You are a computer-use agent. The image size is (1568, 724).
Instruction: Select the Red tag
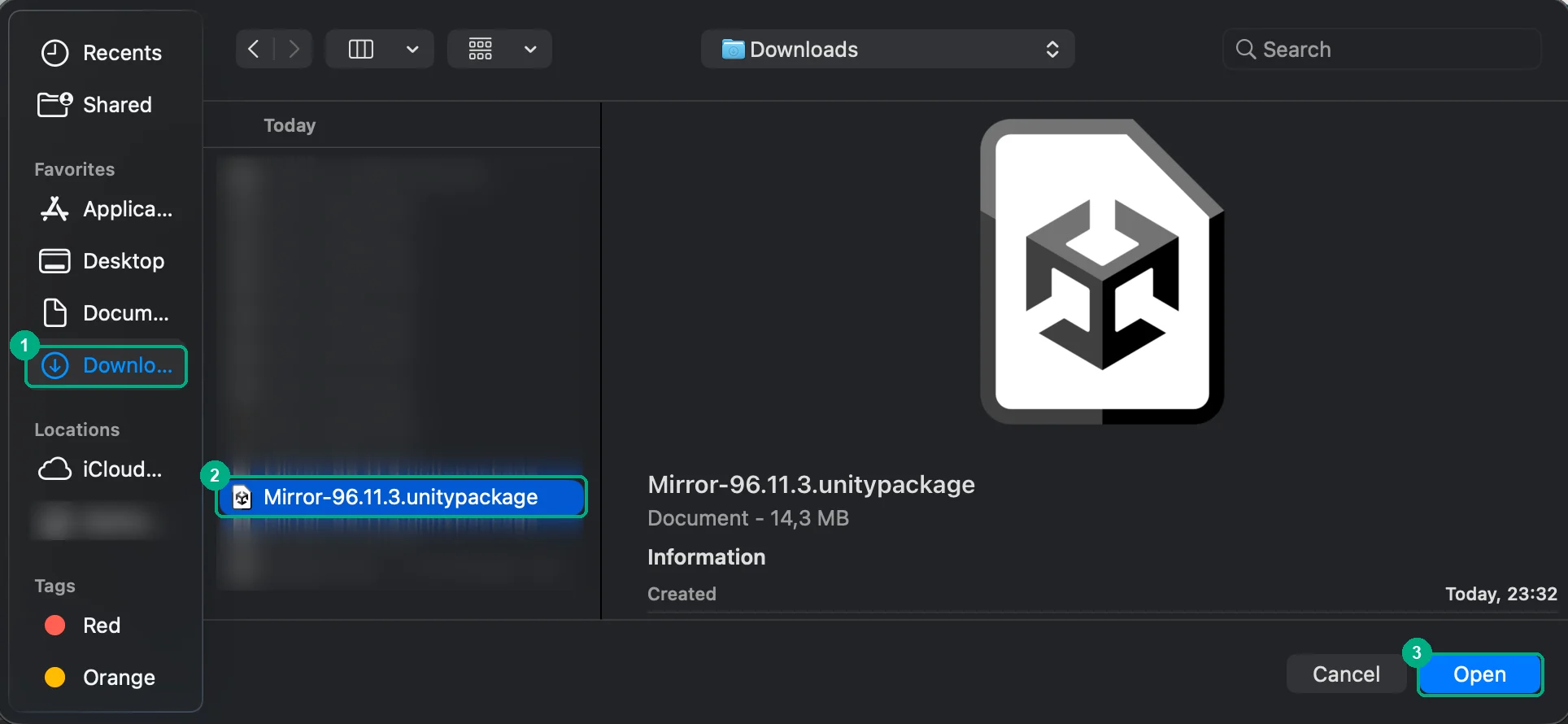82,626
